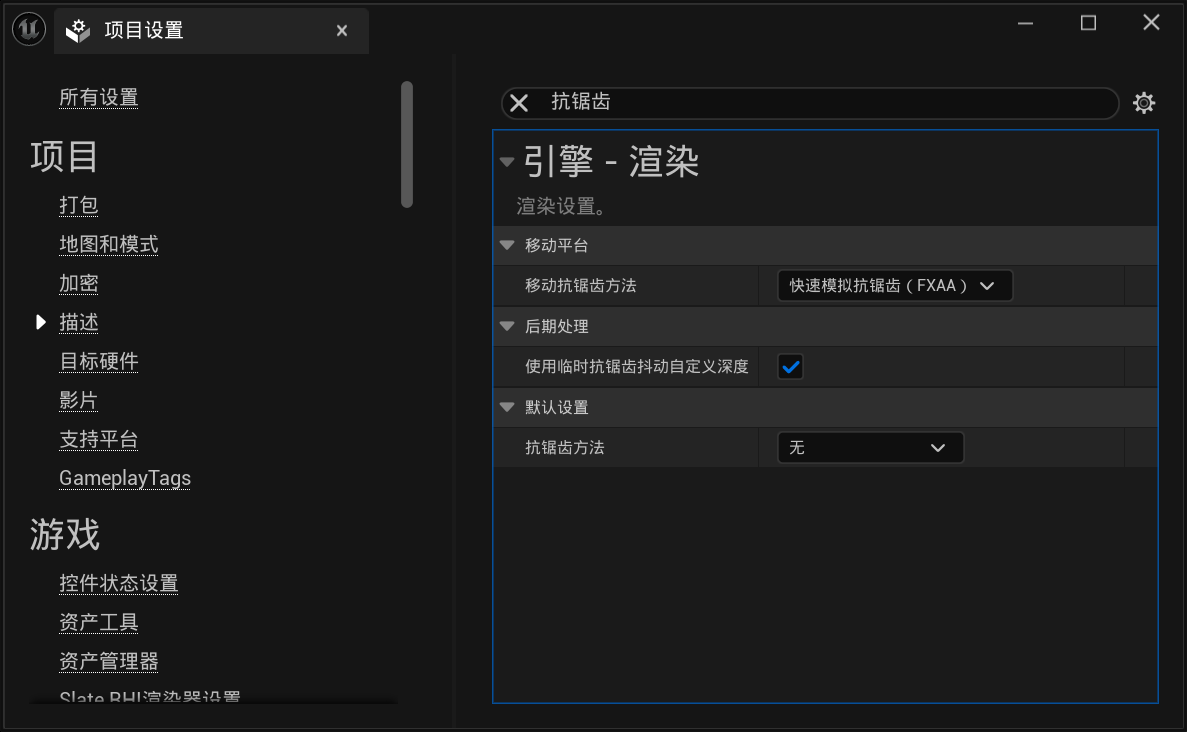Image resolution: width=1187 pixels, height=732 pixels.
Task: Clear the search text with the X icon
Action: pos(519,103)
